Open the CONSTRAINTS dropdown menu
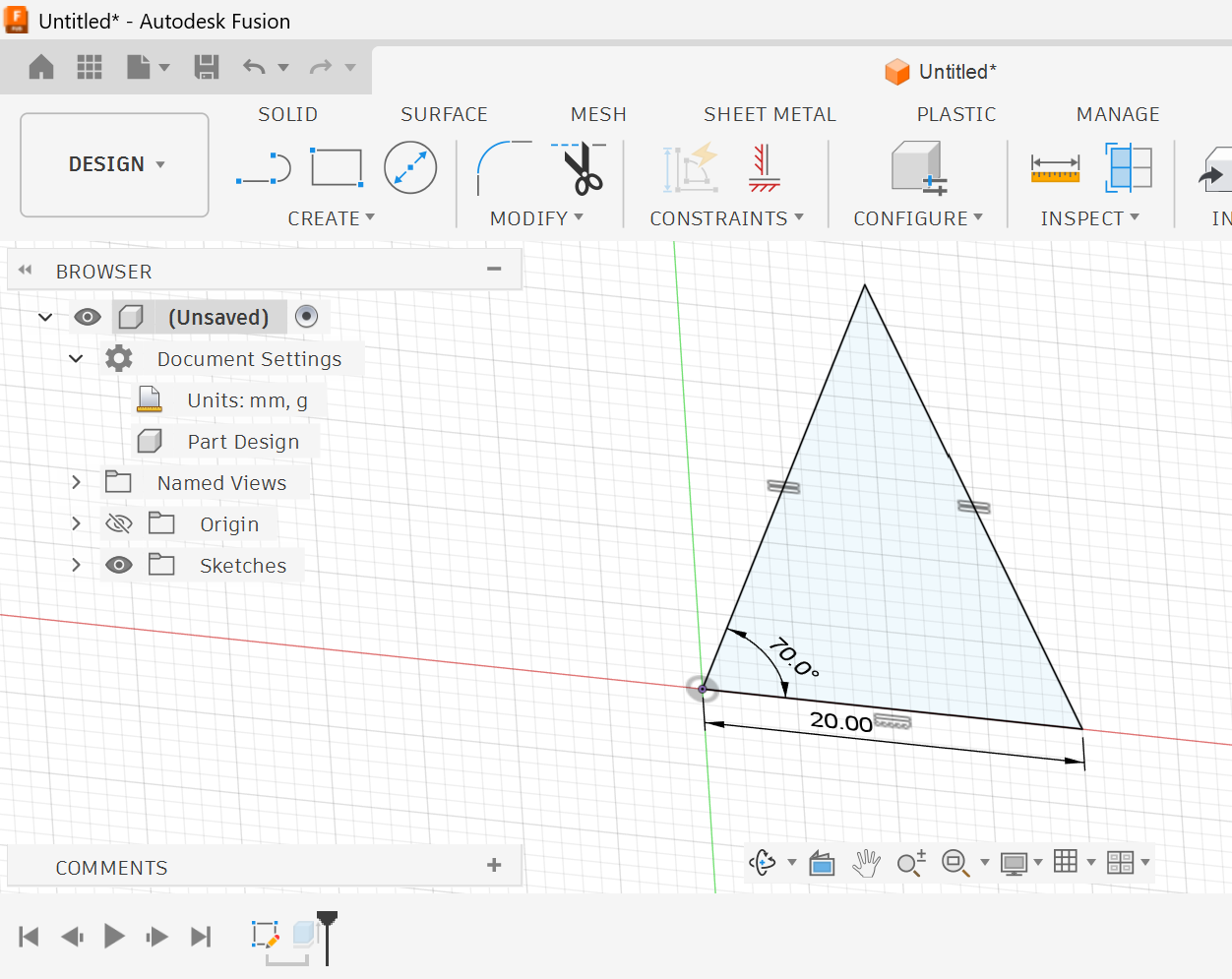The height and width of the screenshot is (979, 1232). point(727,218)
